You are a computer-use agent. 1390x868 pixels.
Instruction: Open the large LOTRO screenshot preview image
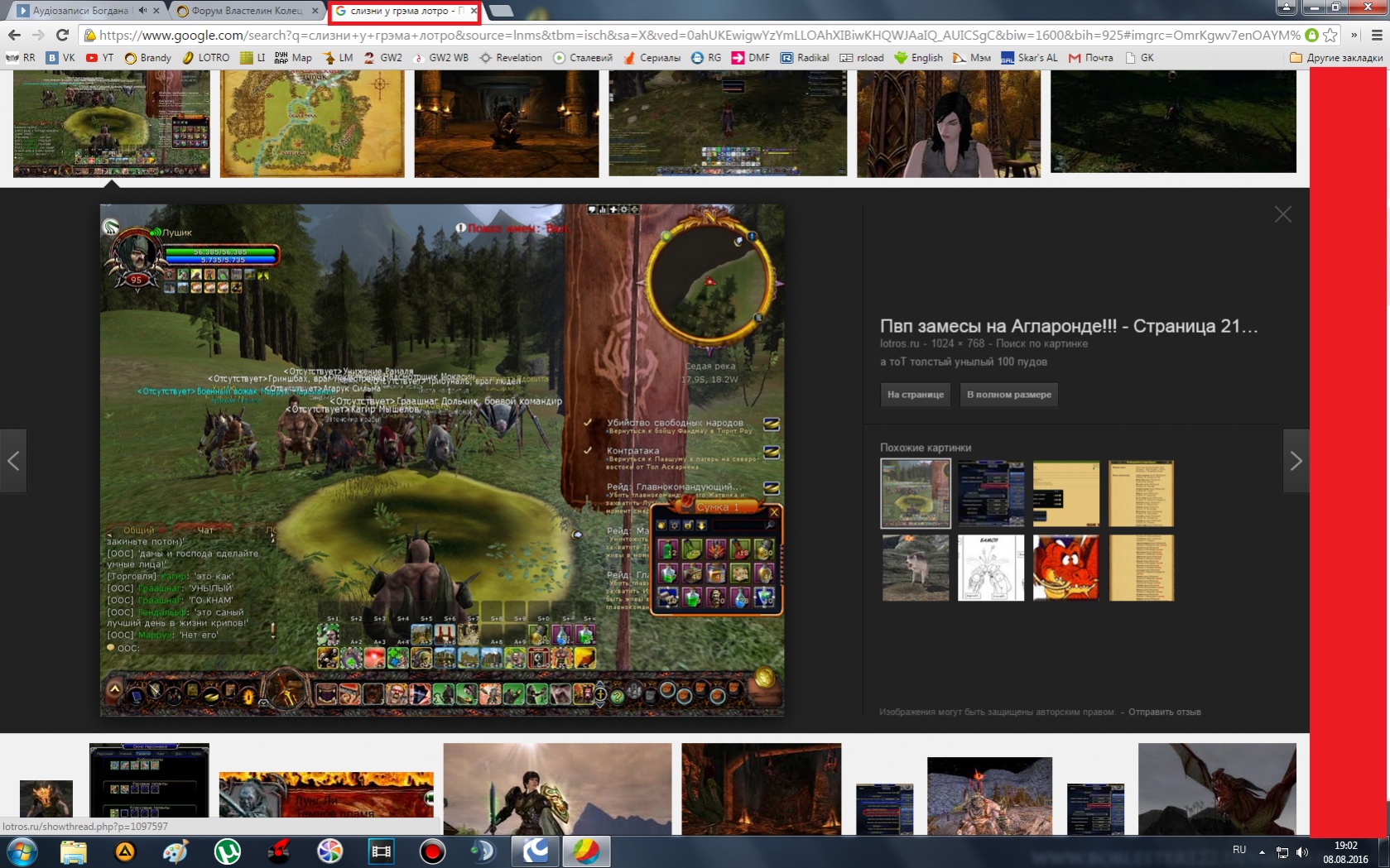pyautogui.click(x=442, y=460)
